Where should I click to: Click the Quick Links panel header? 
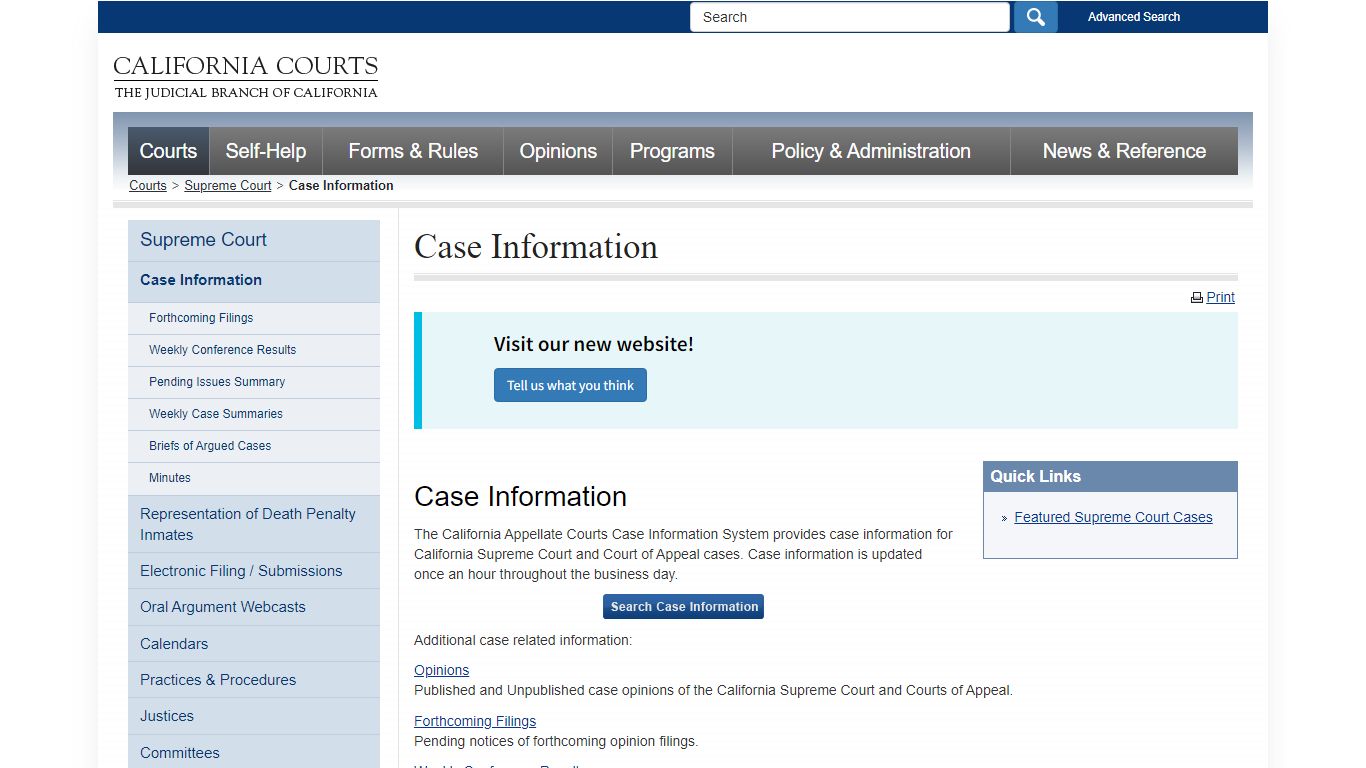coord(1110,476)
